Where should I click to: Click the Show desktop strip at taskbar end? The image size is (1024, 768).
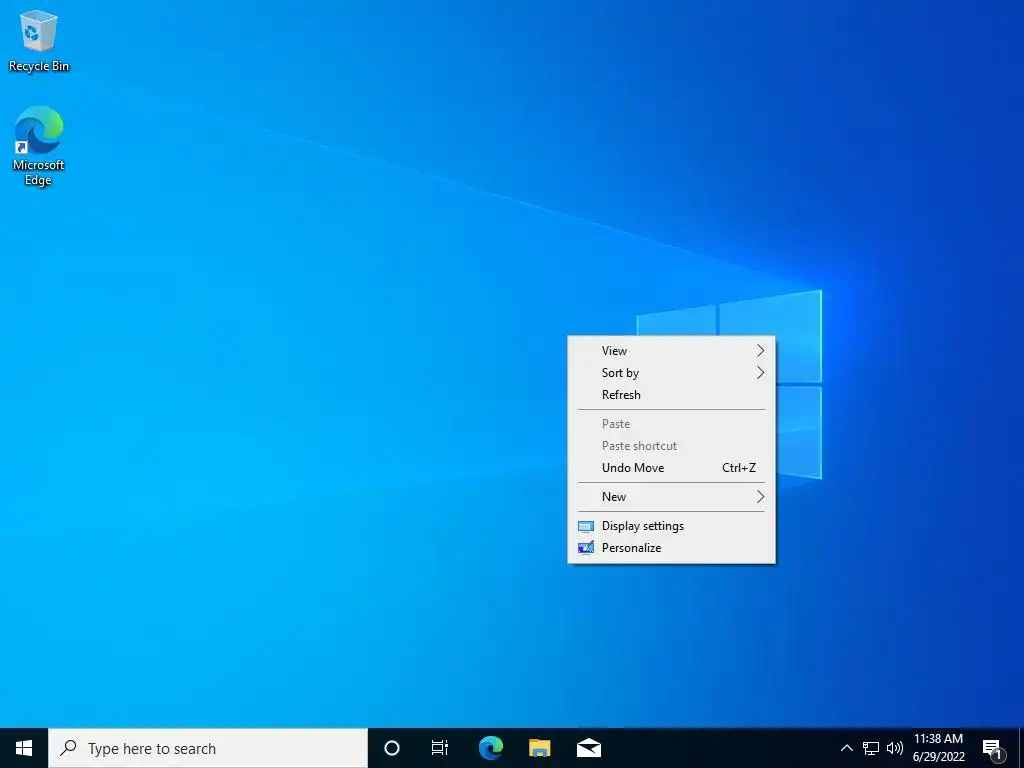pos(1021,748)
